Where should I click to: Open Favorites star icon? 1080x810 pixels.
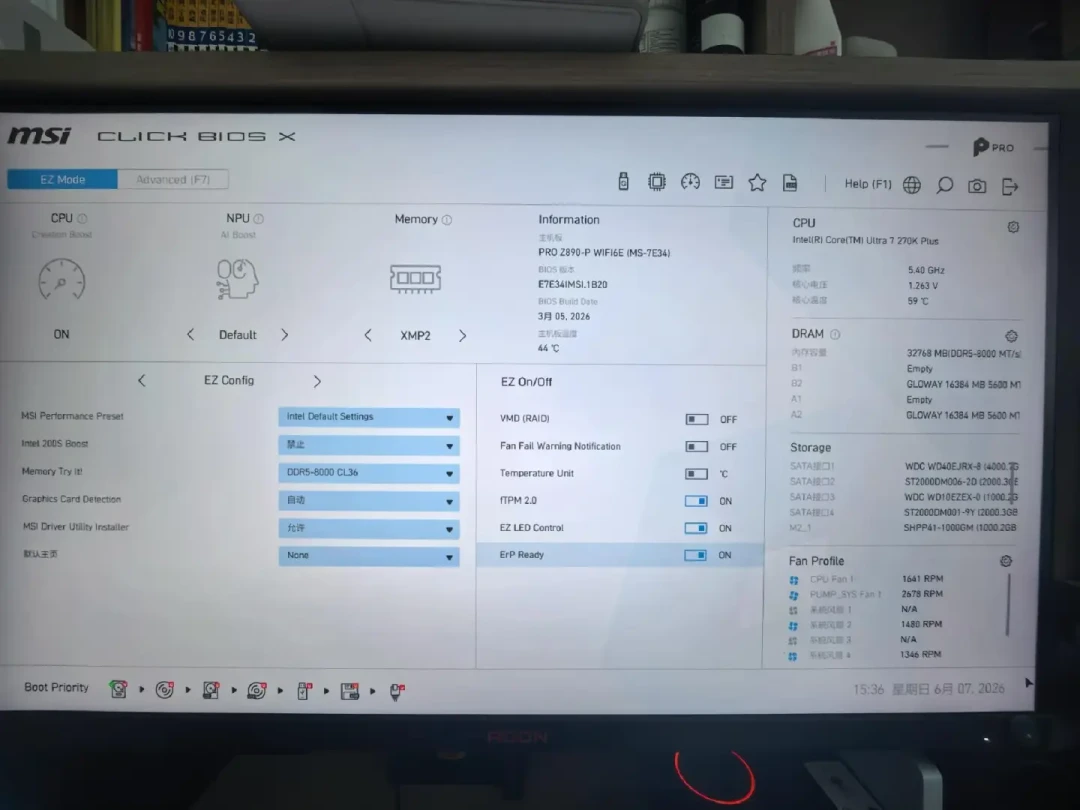(757, 183)
